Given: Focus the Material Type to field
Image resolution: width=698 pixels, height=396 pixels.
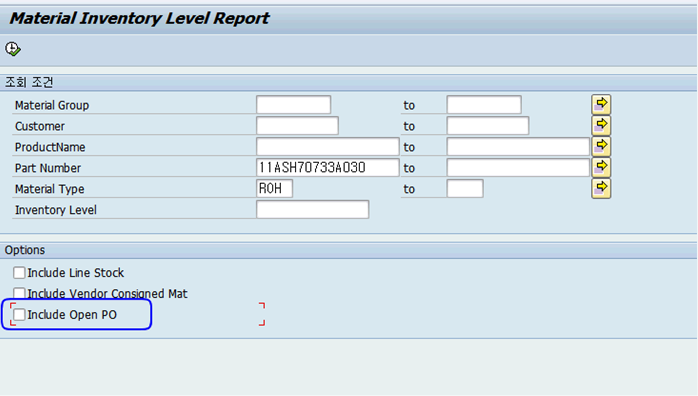Looking at the screenshot, I should coord(465,189).
